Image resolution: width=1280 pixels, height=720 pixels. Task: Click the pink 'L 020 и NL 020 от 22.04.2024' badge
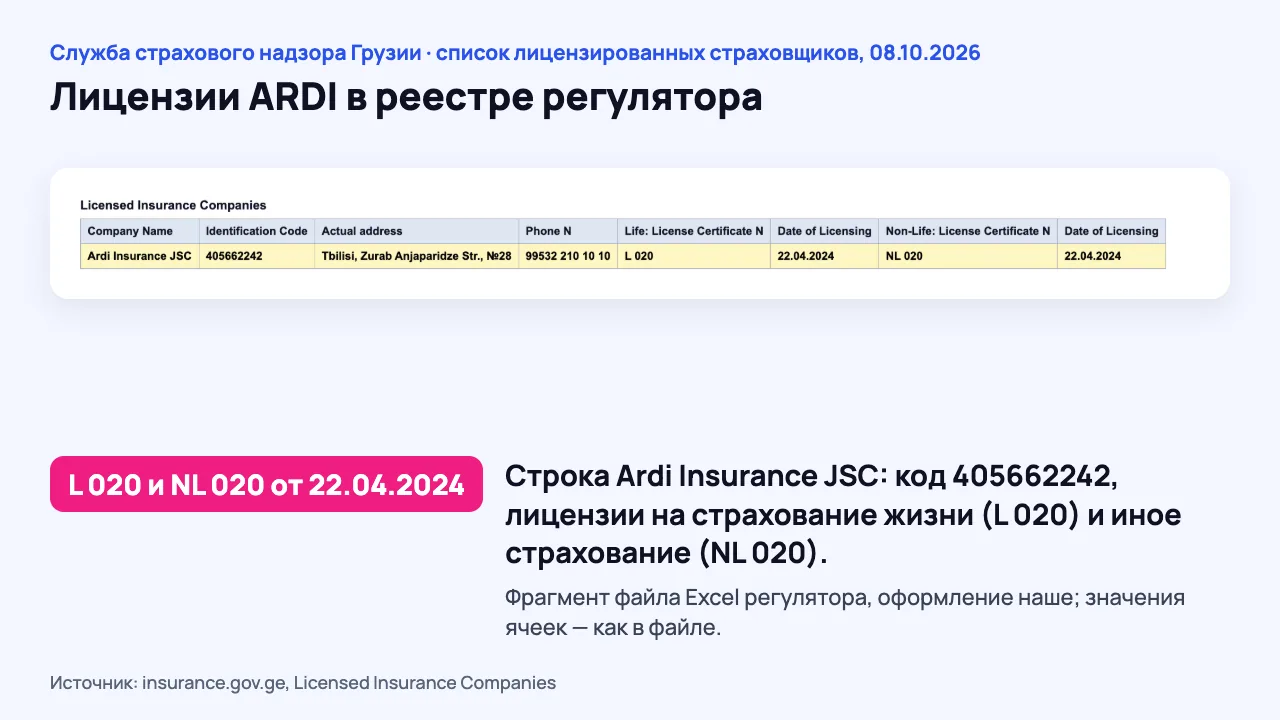pos(266,484)
